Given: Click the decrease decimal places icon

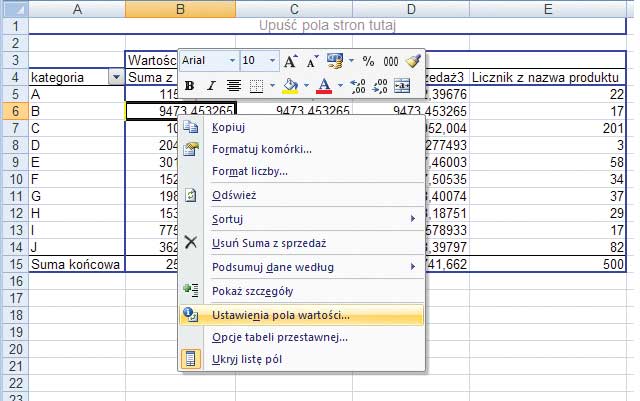Looking at the screenshot, I should (x=379, y=86).
